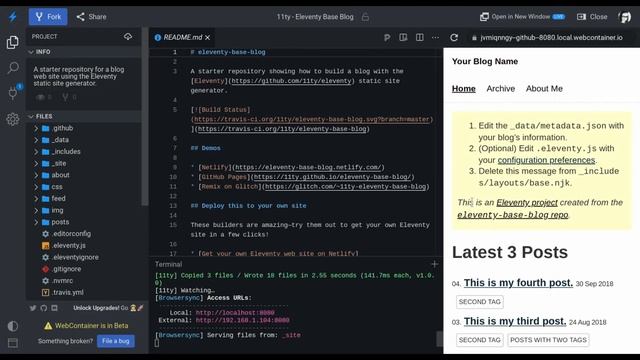The height and width of the screenshot is (360, 640).
Task: Toggle the bottom panel layout icon
Action: point(13,342)
